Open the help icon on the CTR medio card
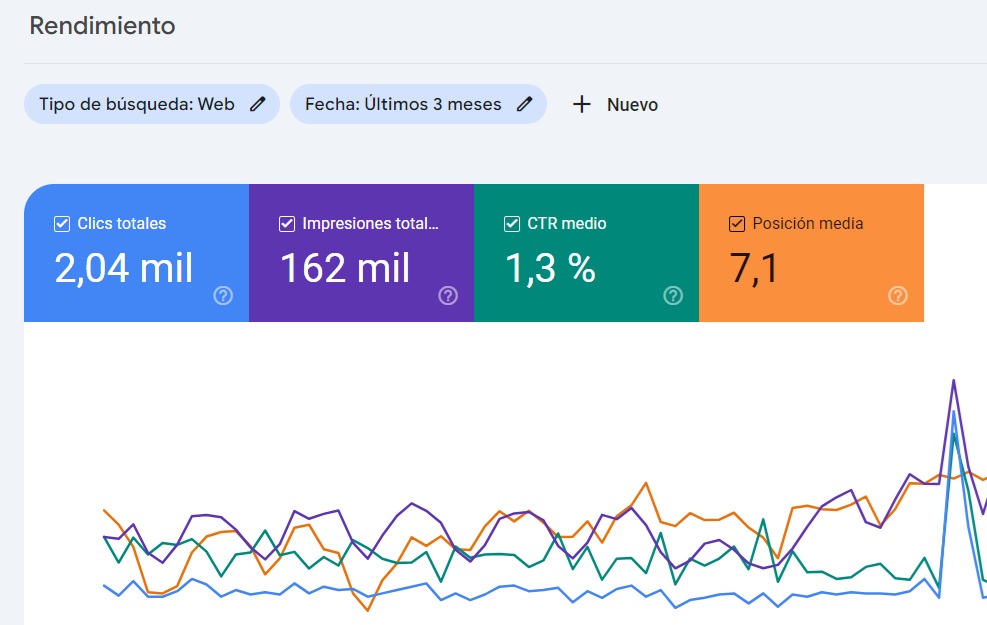Screen dimensions: 987x625 click(673, 295)
